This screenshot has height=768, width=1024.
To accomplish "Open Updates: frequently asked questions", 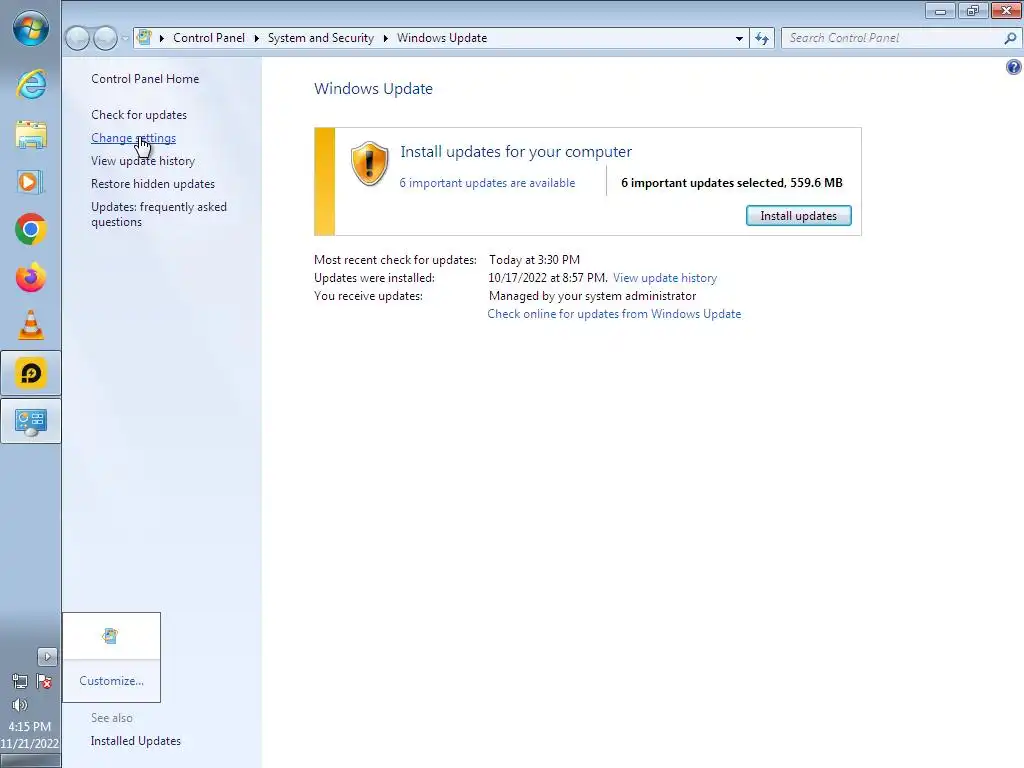I will pos(159,214).
